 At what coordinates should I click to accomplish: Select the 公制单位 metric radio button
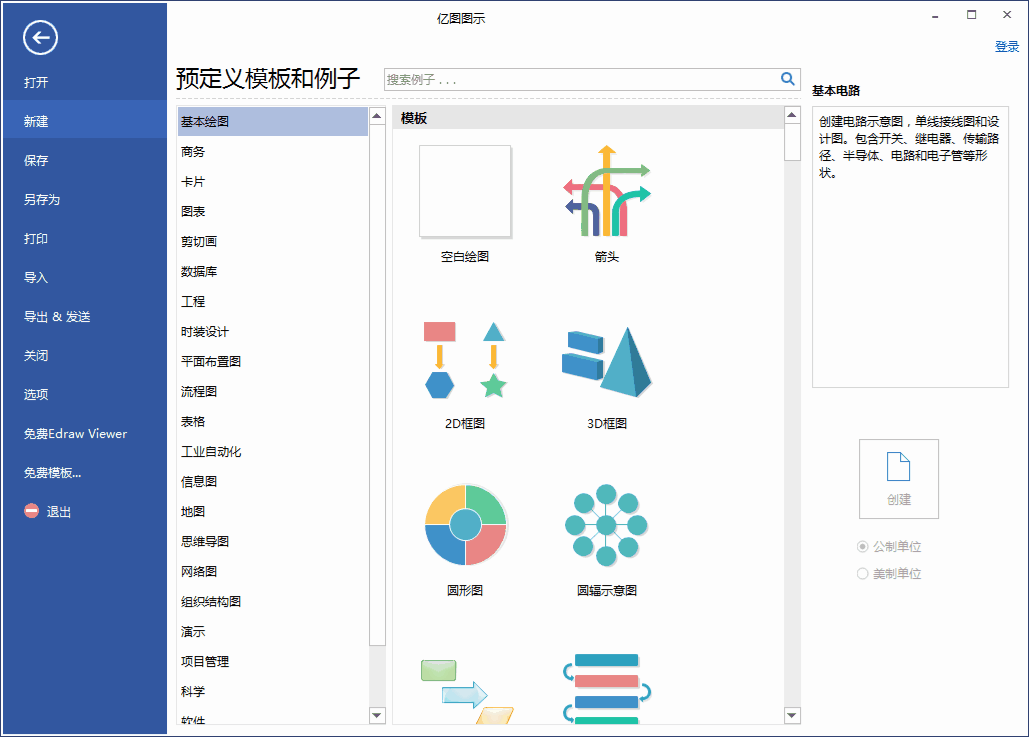pos(862,547)
